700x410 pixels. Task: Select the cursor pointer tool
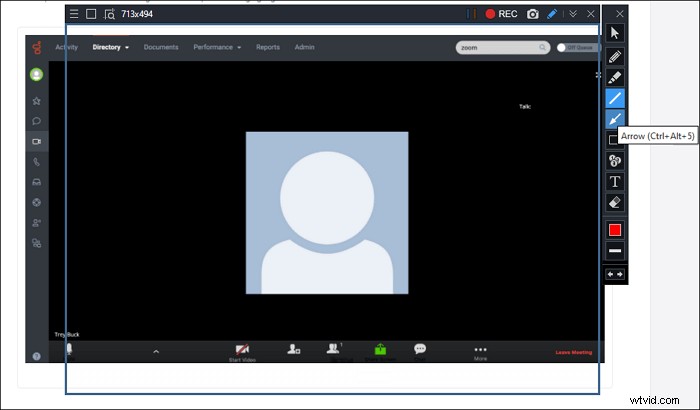pos(615,35)
